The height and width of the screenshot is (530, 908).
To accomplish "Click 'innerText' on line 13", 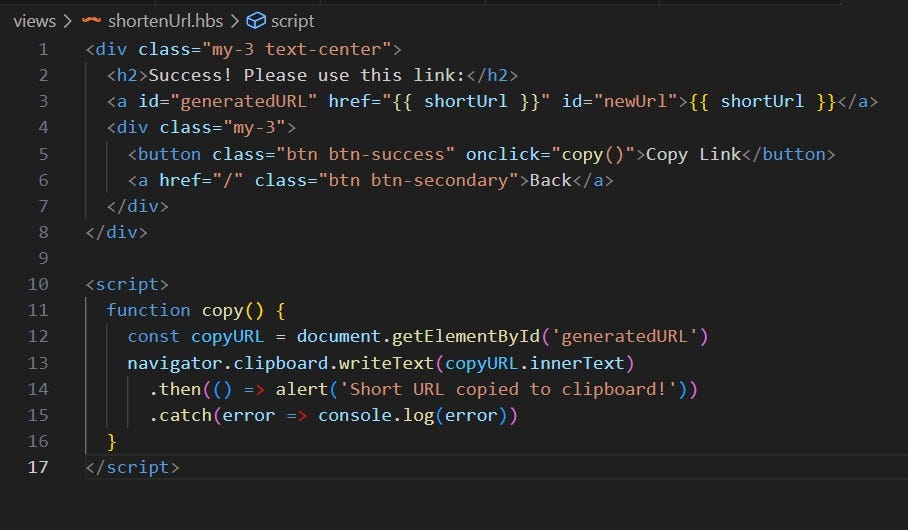I will tap(577, 363).
